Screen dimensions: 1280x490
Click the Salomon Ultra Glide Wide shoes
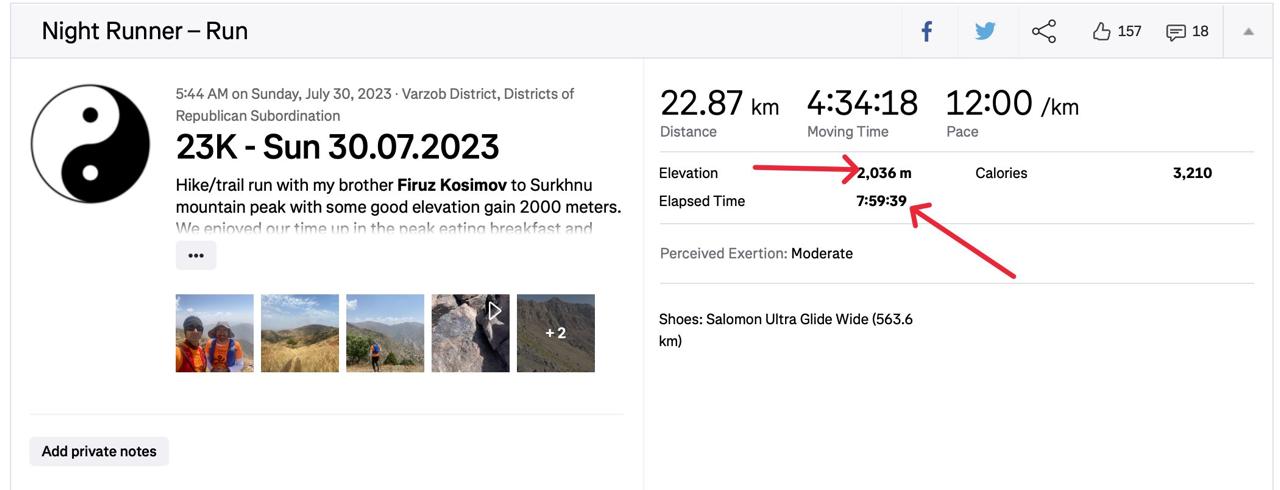(785, 320)
